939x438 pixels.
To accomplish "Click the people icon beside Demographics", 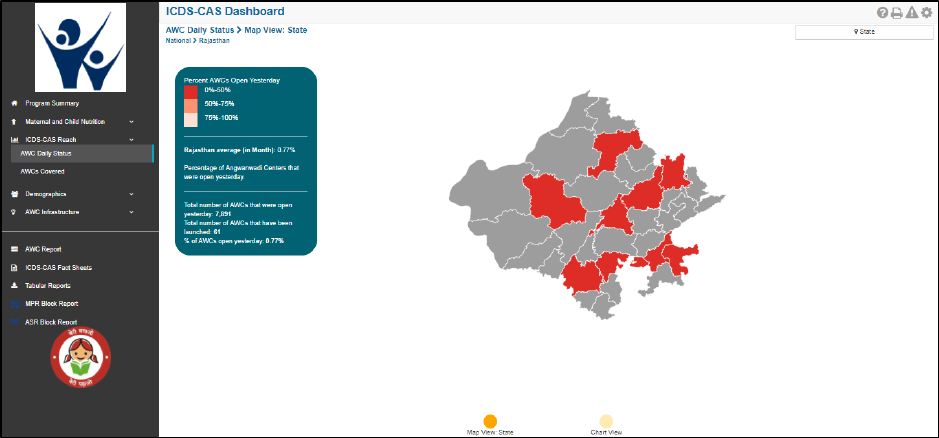I will coord(15,194).
